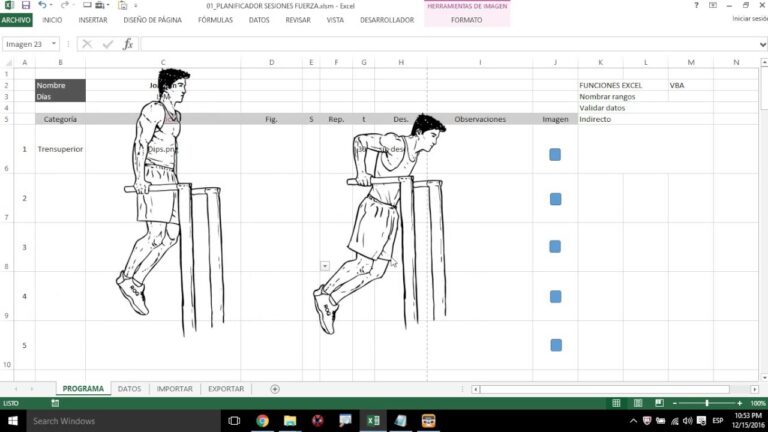Click the Cancel X icon in formula bar
The image size is (768, 432).
coord(87,44)
